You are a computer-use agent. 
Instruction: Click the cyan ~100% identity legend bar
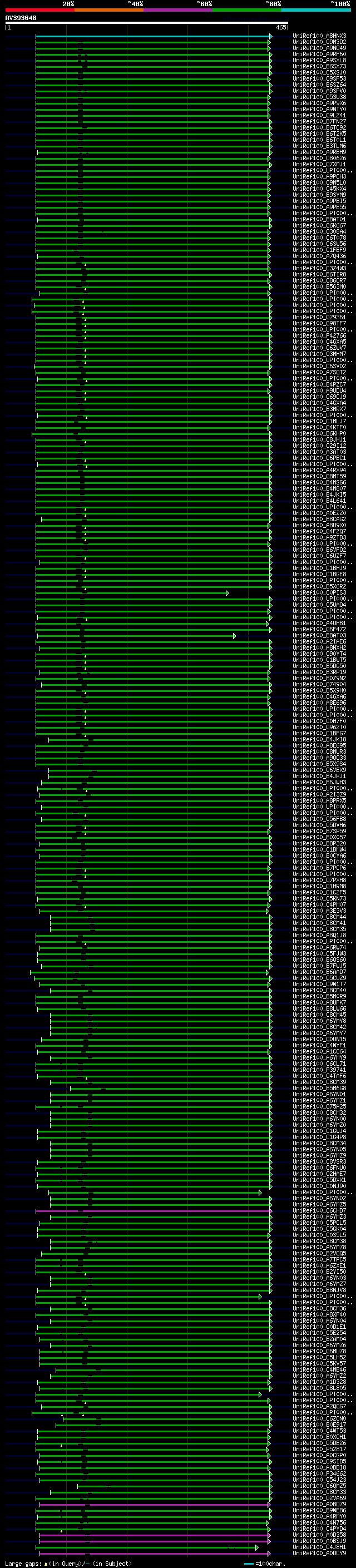click(x=316, y=10)
